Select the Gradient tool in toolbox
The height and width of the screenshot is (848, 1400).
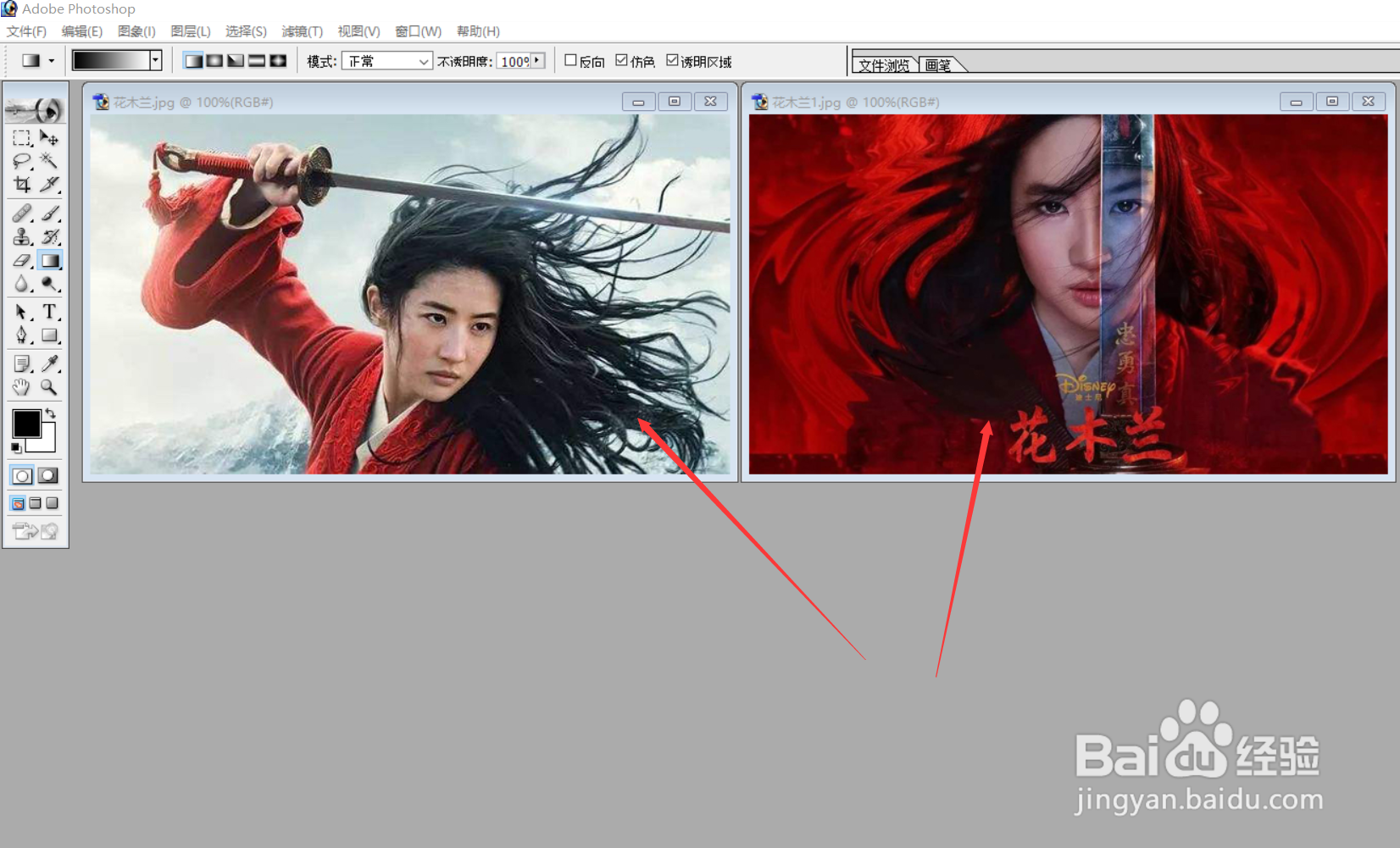click(50, 260)
